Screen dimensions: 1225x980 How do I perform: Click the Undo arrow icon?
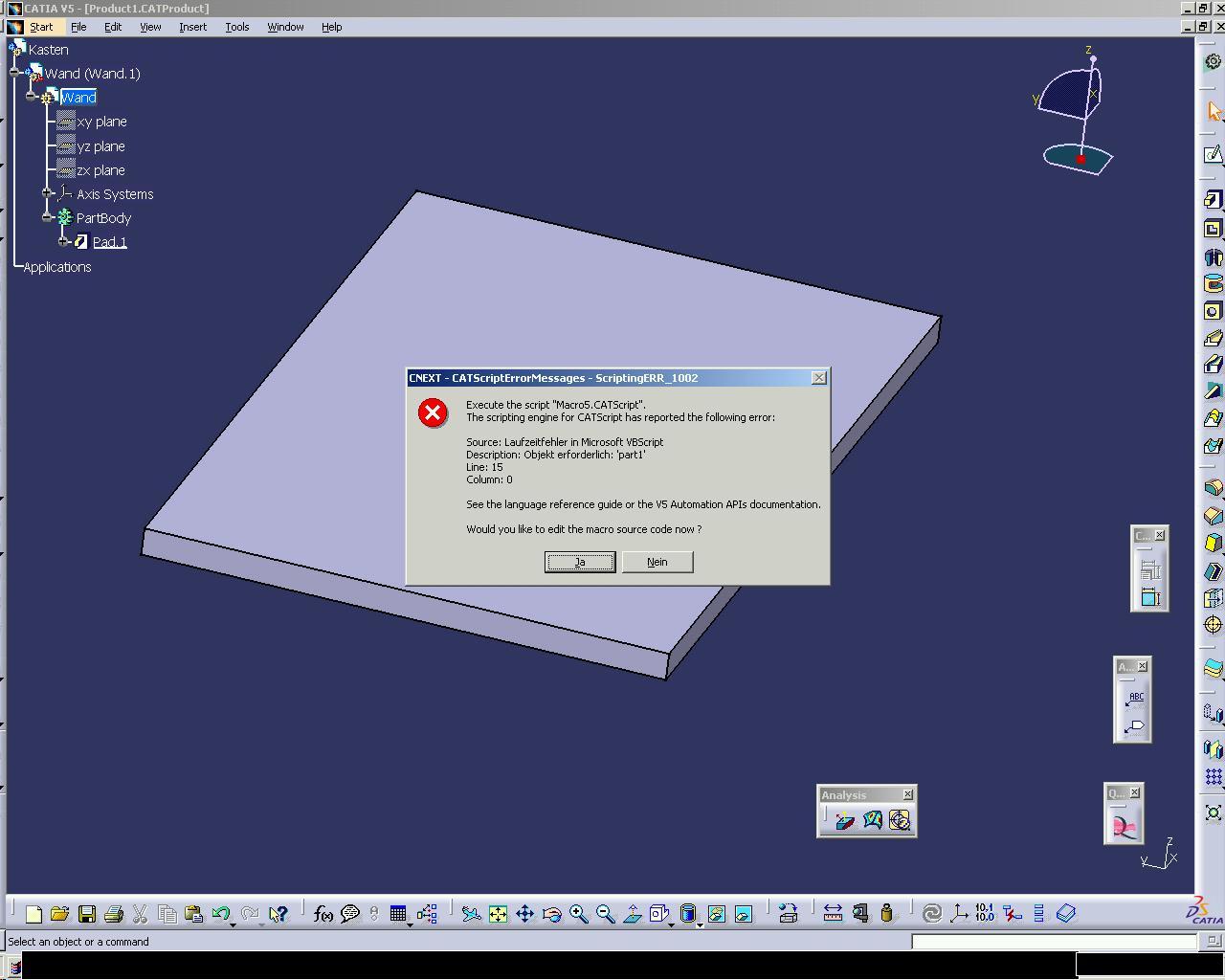pos(221,914)
